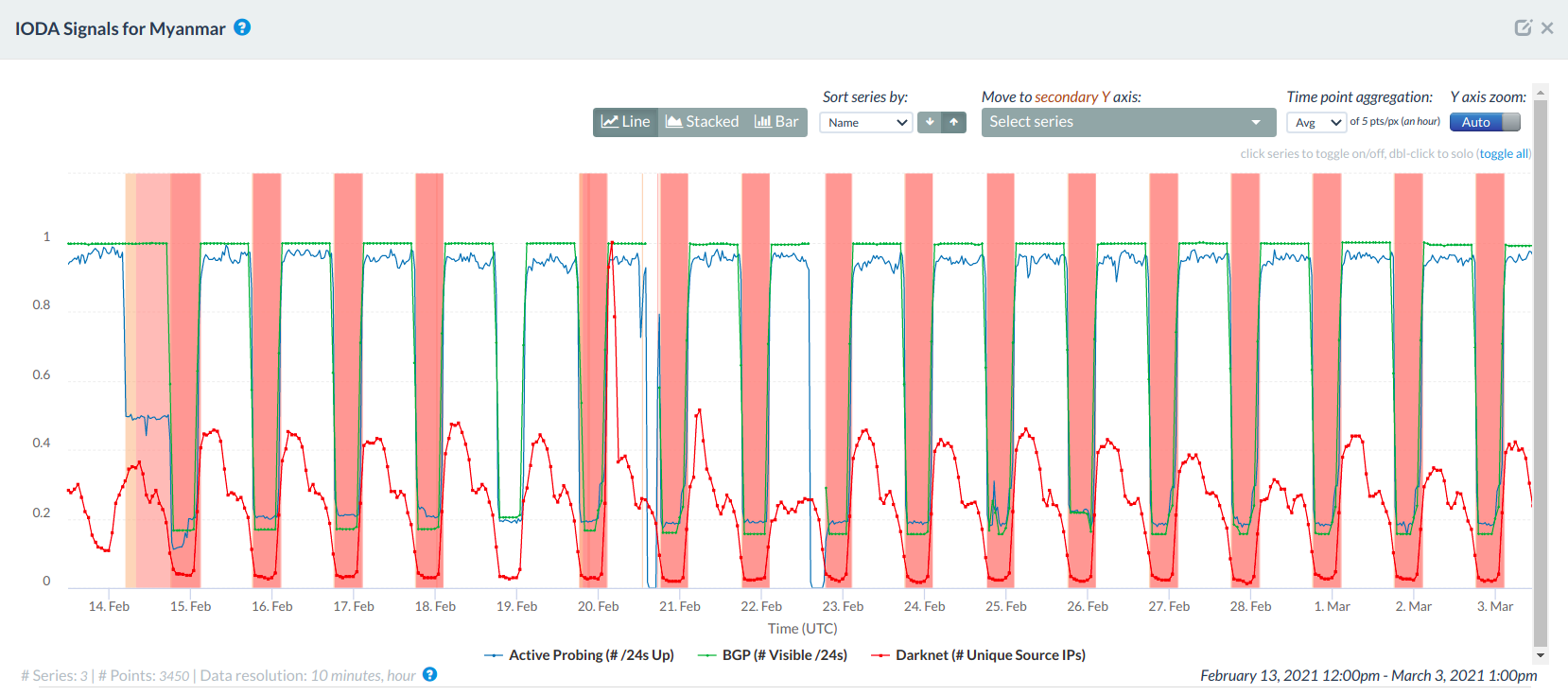Click sort ascending arrow button
Screen dimensions: 1568x695
click(x=953, y=122)
